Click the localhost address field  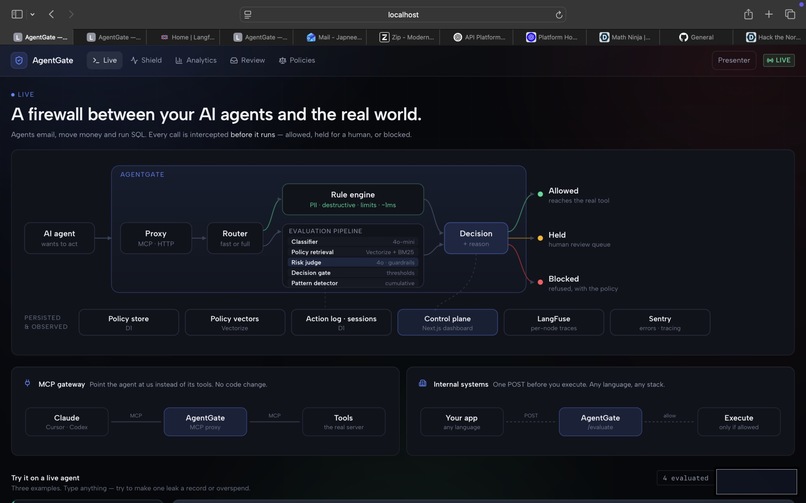tap(403, 15)
